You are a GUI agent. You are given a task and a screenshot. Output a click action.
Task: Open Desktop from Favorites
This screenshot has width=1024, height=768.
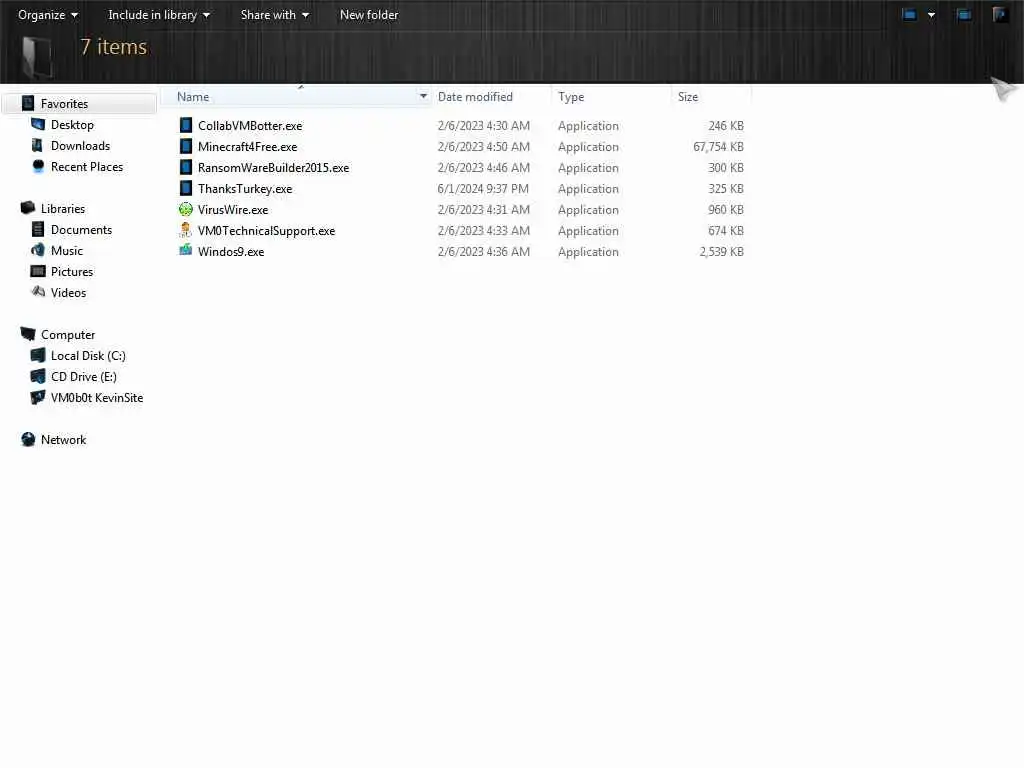pyautogui.click(x=72, y=125)
